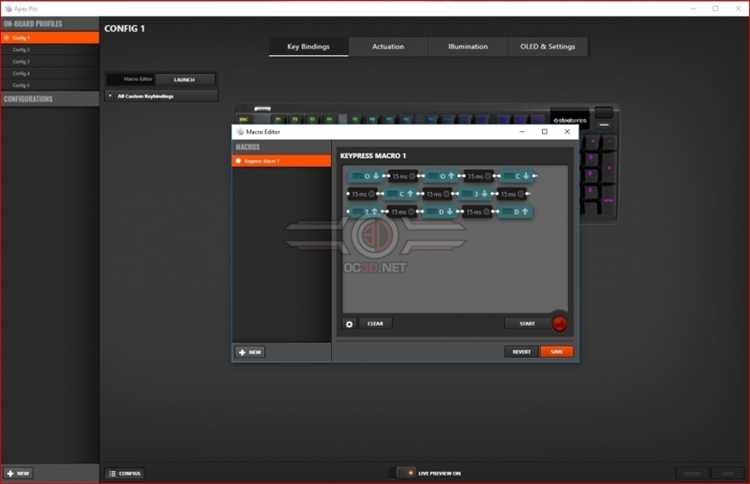Screen dimensions: 750x484
Task: Click LAUNCH button next to Macro Editor label
Action: (x=185, y=79)
